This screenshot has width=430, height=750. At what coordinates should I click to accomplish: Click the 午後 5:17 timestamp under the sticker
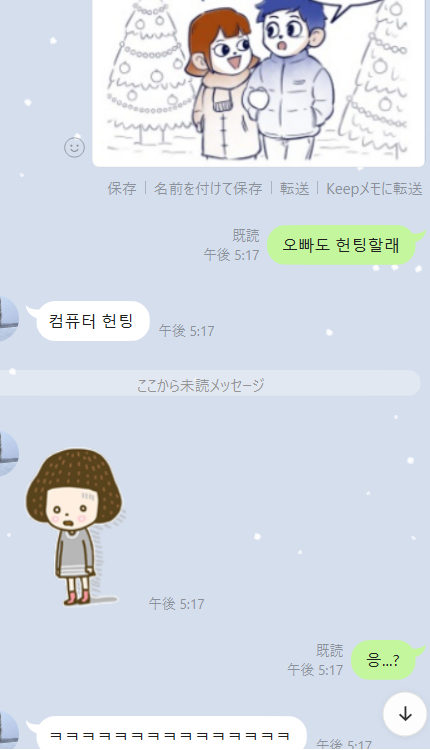click(x=176, y=604)
